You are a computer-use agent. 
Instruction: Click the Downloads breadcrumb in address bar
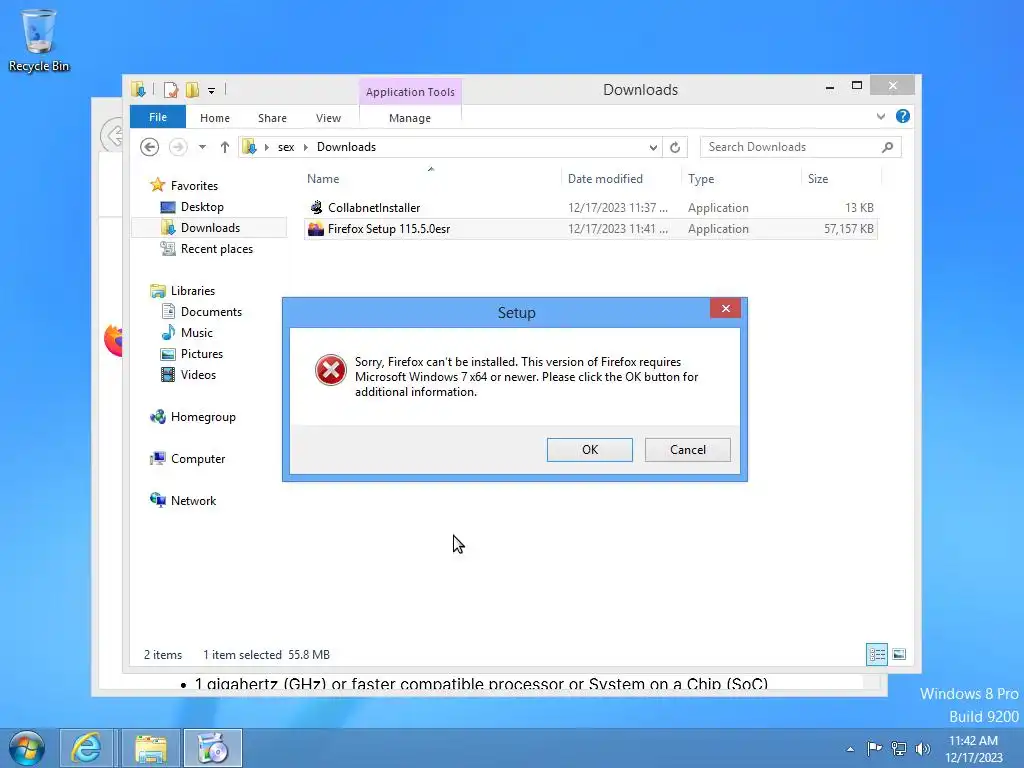pyautogui.click(x=346, y=147)
